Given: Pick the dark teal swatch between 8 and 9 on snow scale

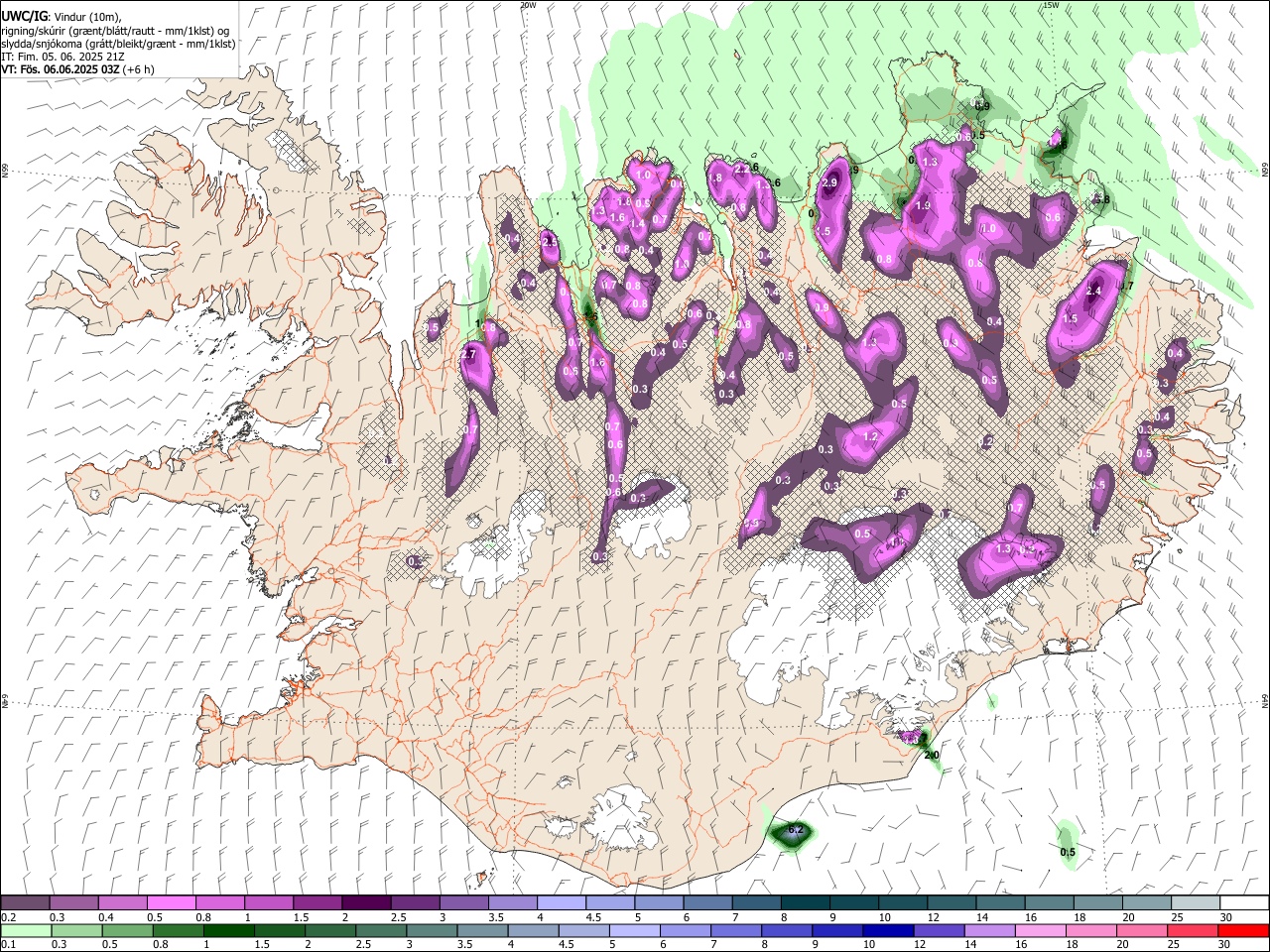Looking at the screenshot, I should click(805, 903).
